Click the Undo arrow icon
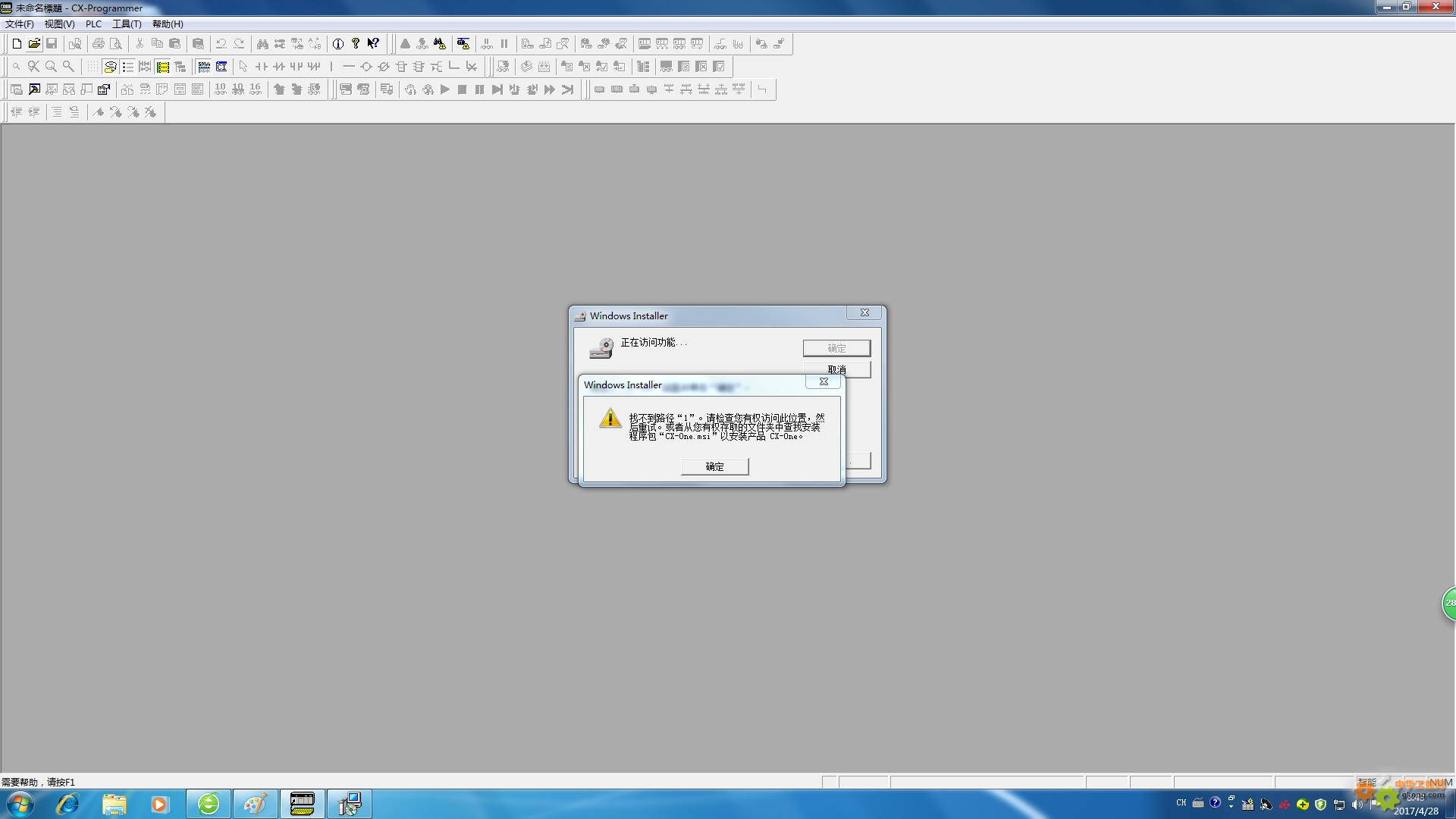Image resolution: width=1456 pixels, height=819 pixels. (221, 44)
